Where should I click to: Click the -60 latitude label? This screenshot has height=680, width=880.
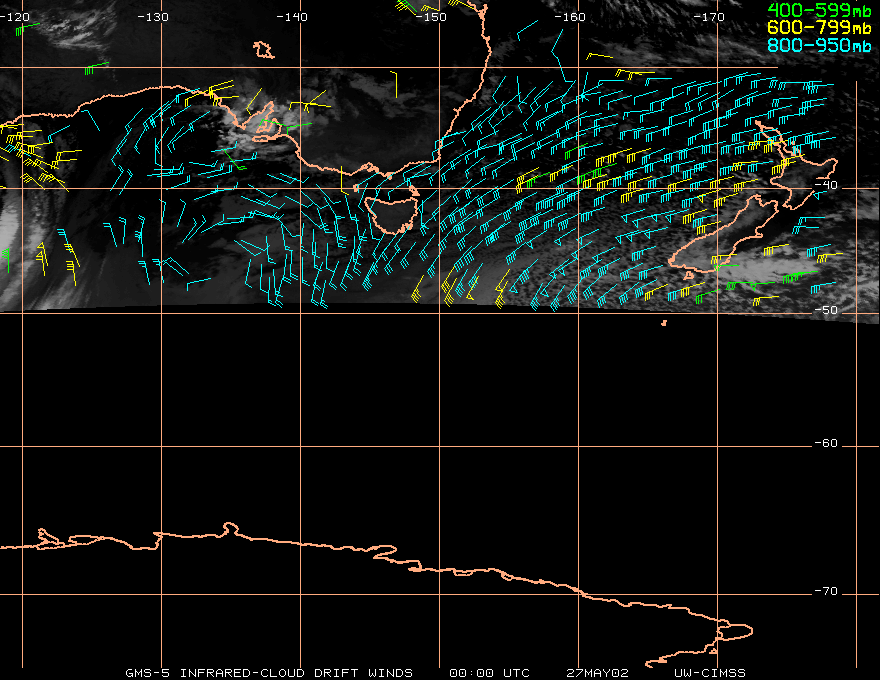(x=826, y=443)
